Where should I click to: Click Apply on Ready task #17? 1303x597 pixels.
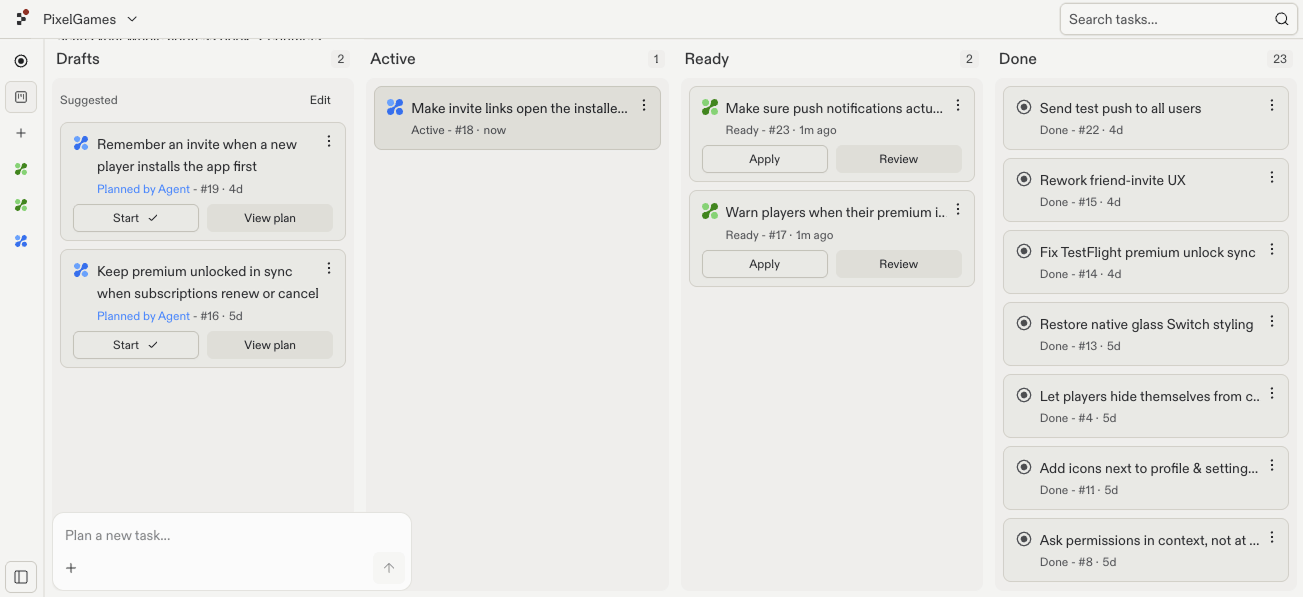[765, 264]
